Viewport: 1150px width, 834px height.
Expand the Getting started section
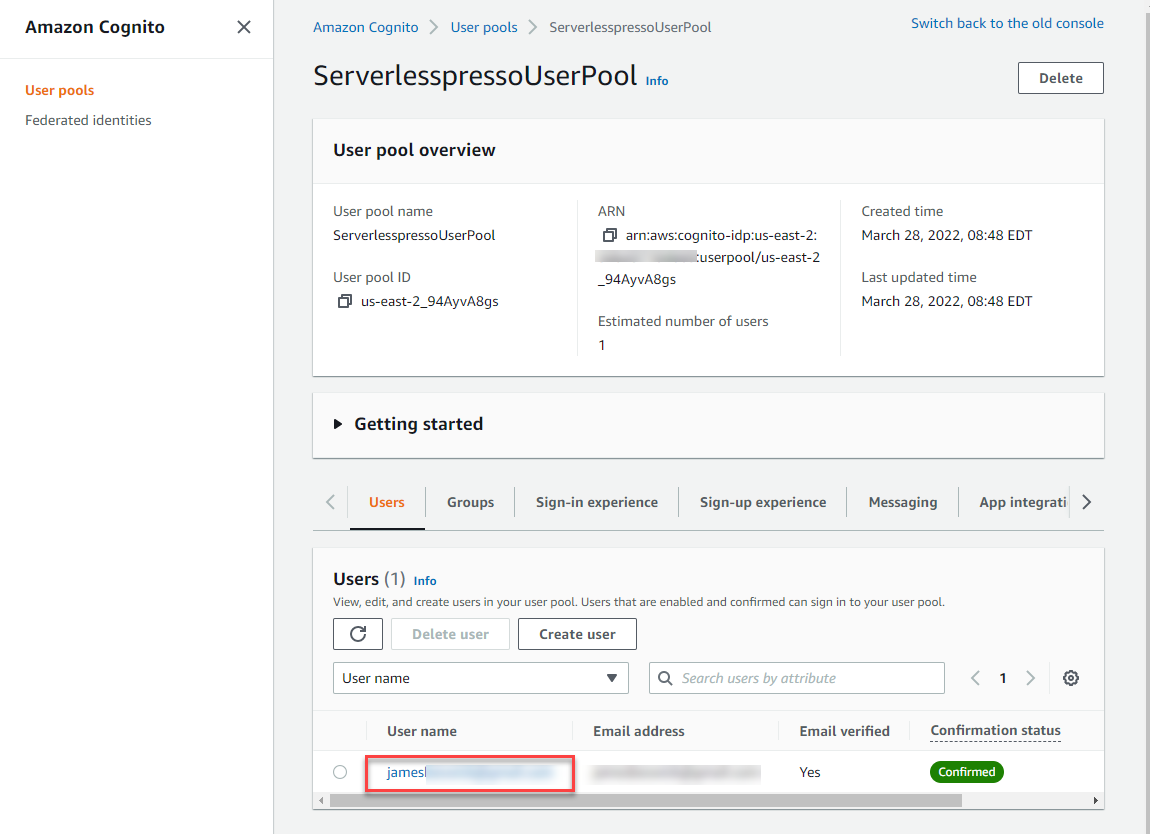[x=338, y=424]
